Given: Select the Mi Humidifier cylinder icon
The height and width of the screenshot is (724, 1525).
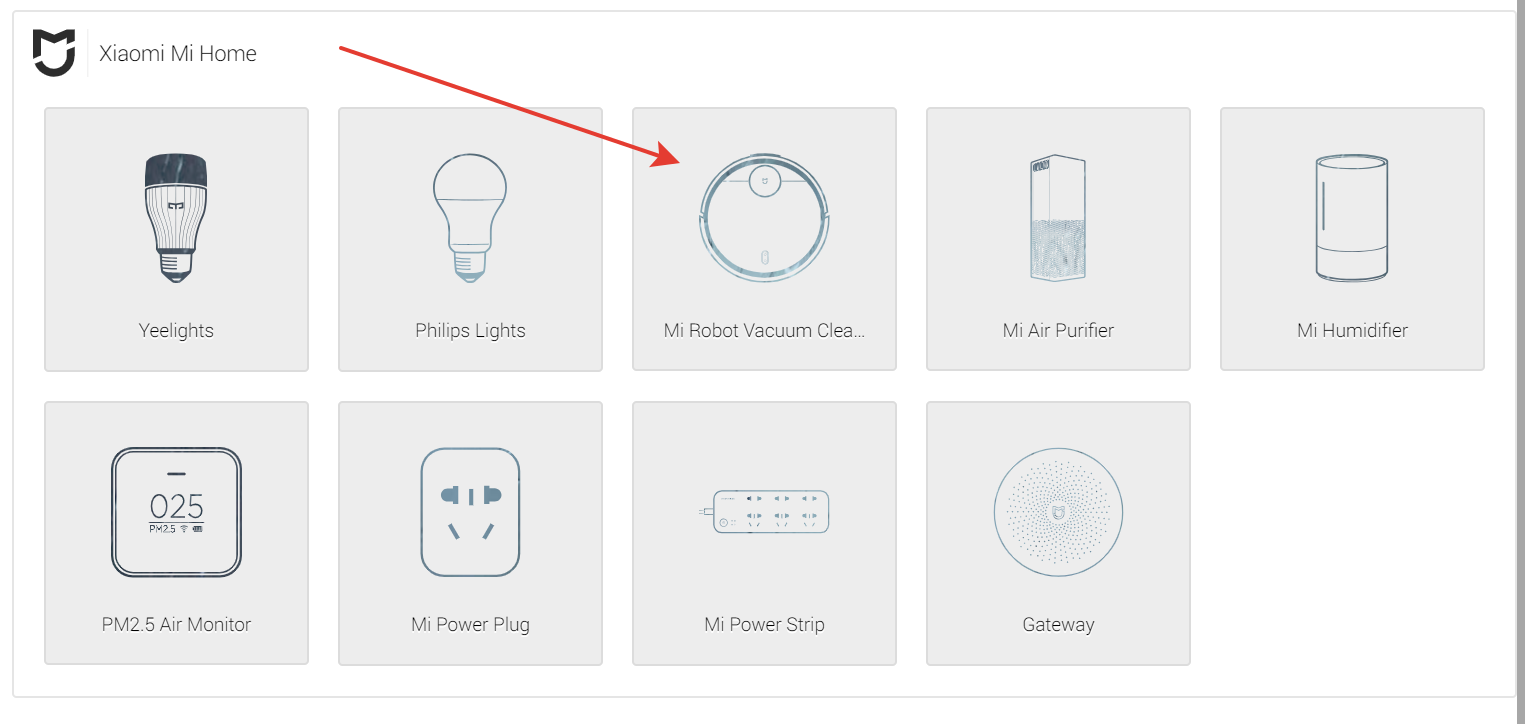Looking at the screenshot, I should point(1352,218).
